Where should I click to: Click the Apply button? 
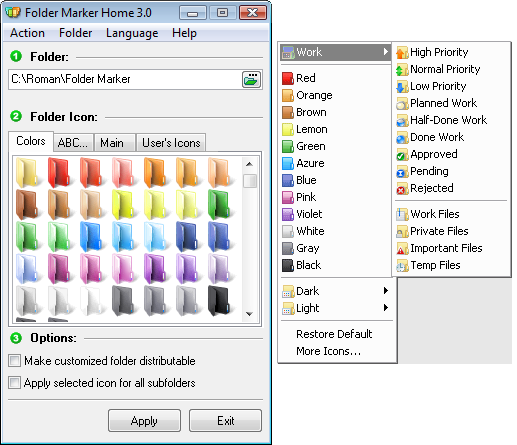tap(144, 421)
